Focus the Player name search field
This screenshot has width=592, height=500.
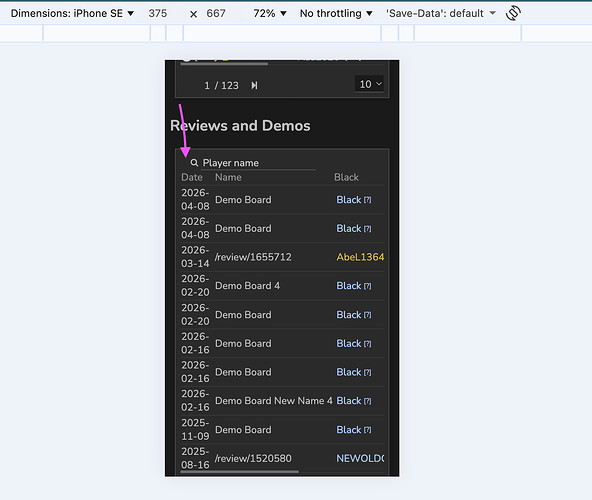pyautogui.click(x=258, y=163)
